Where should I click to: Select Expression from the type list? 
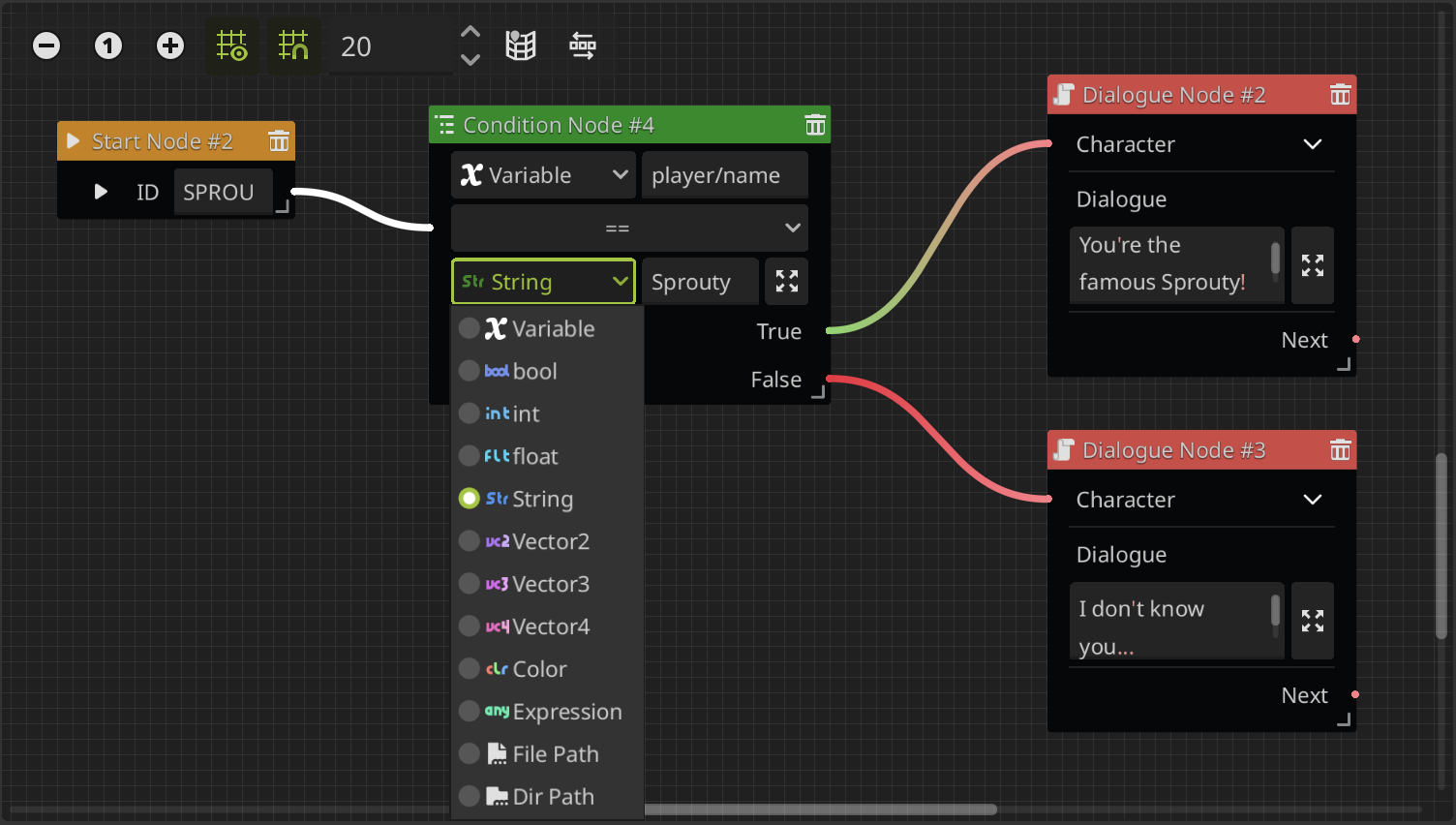[x=470, y=712]
